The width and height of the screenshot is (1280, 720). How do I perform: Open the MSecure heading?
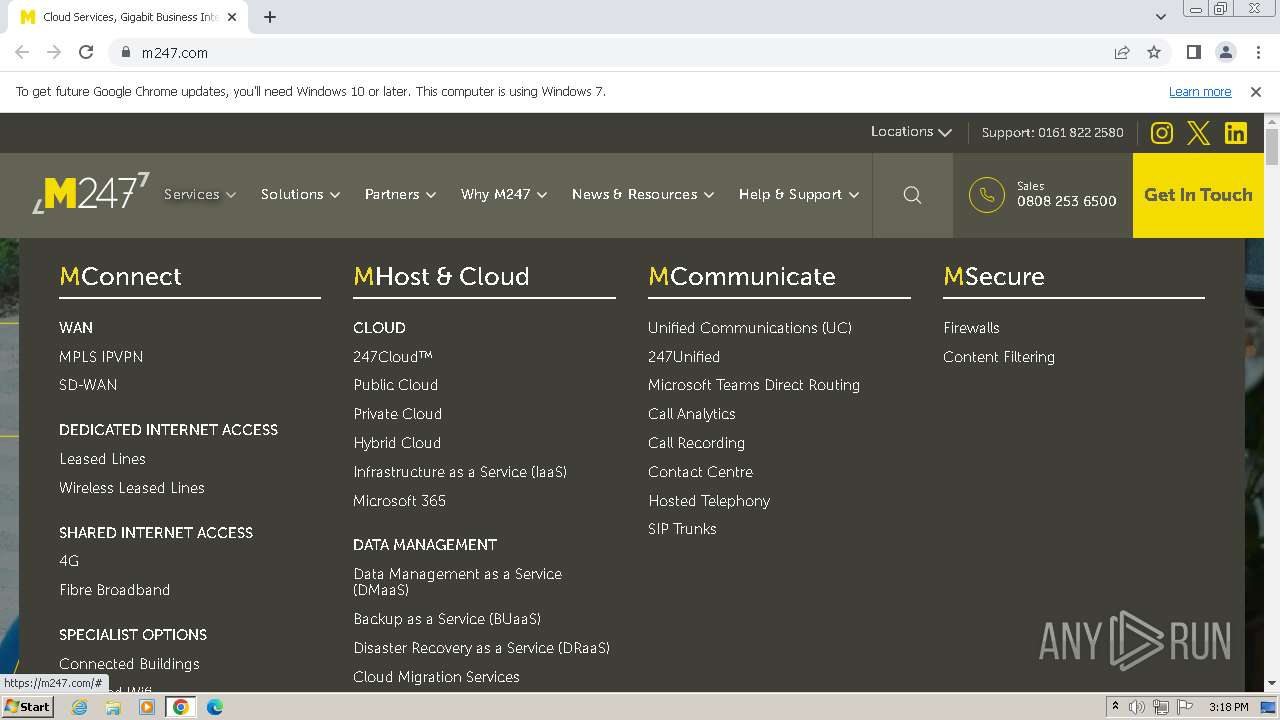993,276
